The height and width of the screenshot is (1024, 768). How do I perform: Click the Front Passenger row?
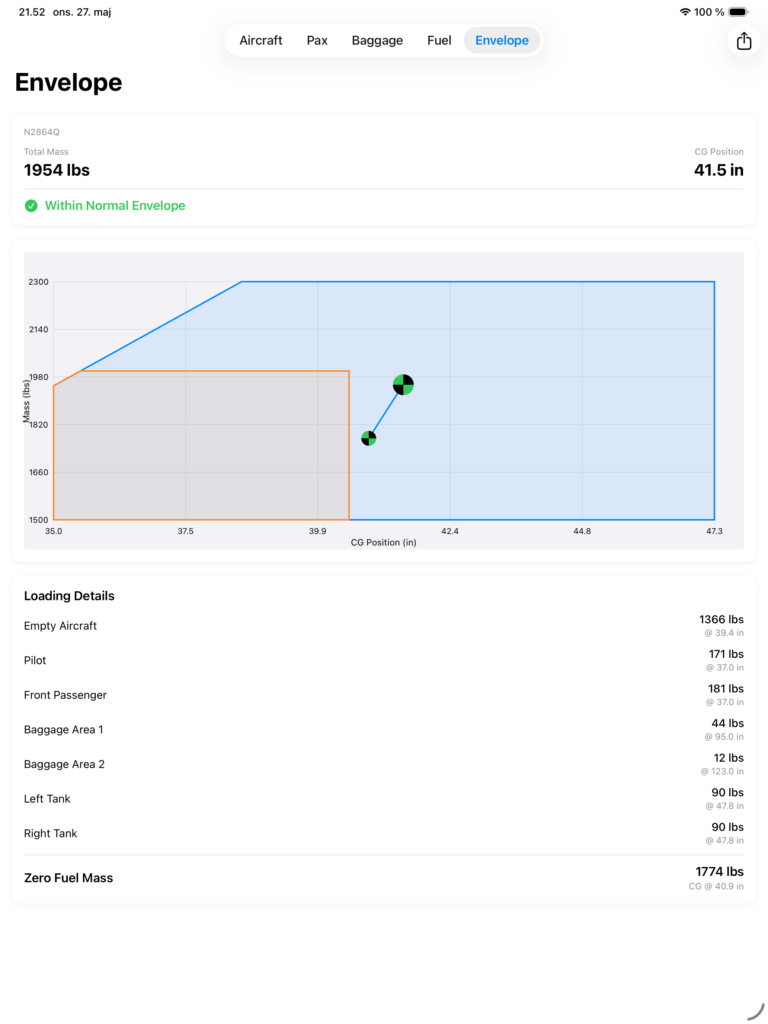click(384, 695)
